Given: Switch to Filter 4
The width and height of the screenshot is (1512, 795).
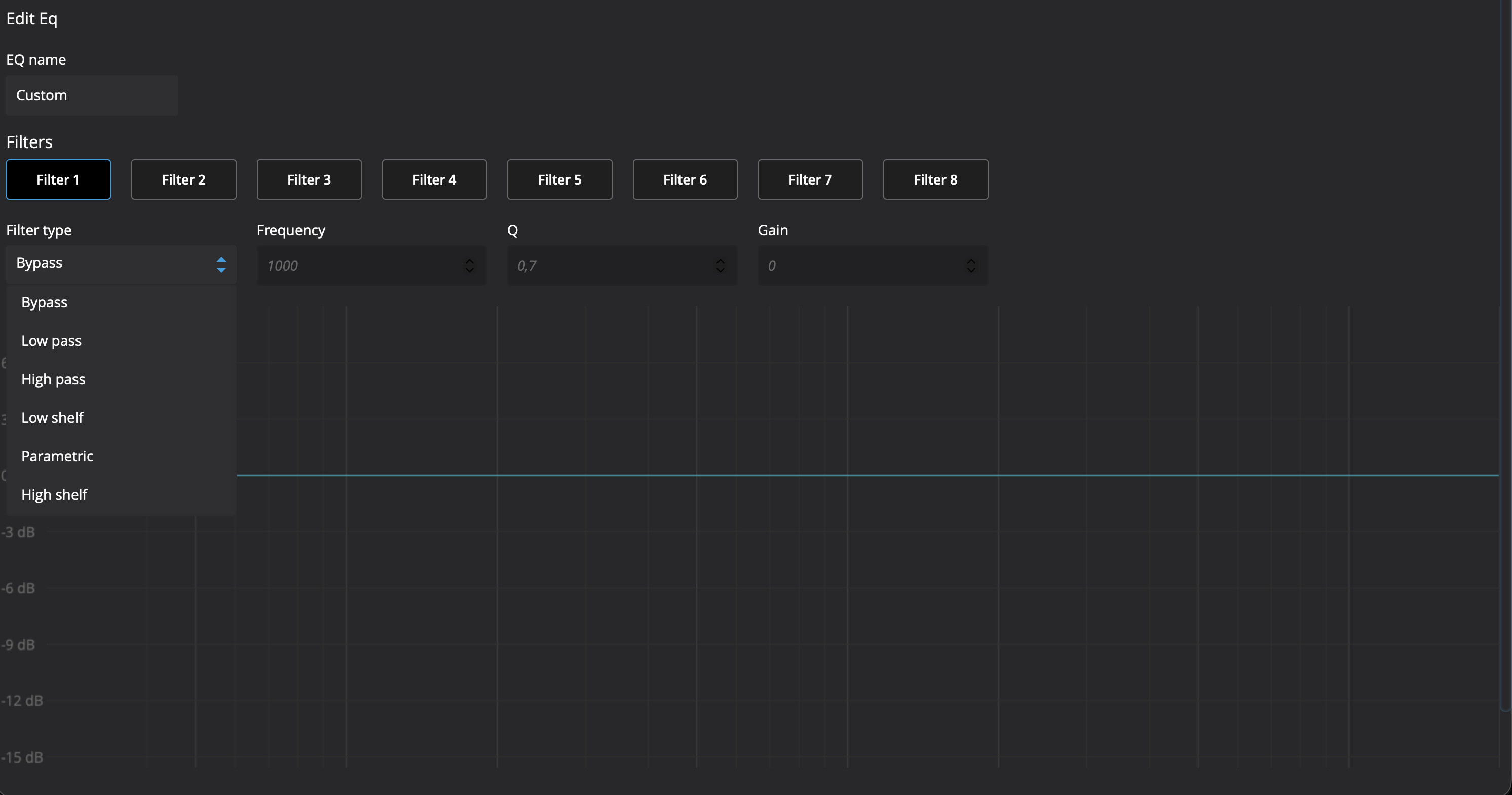Looking at the screenshot, I should (434, 179).
